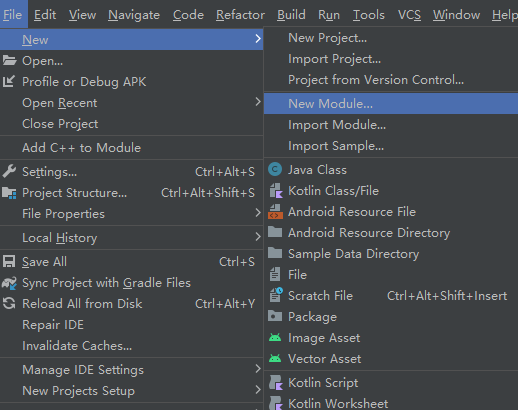Click the Vector Asset android icon
Viewport: 518px width, 410px height.
point(275,358)
